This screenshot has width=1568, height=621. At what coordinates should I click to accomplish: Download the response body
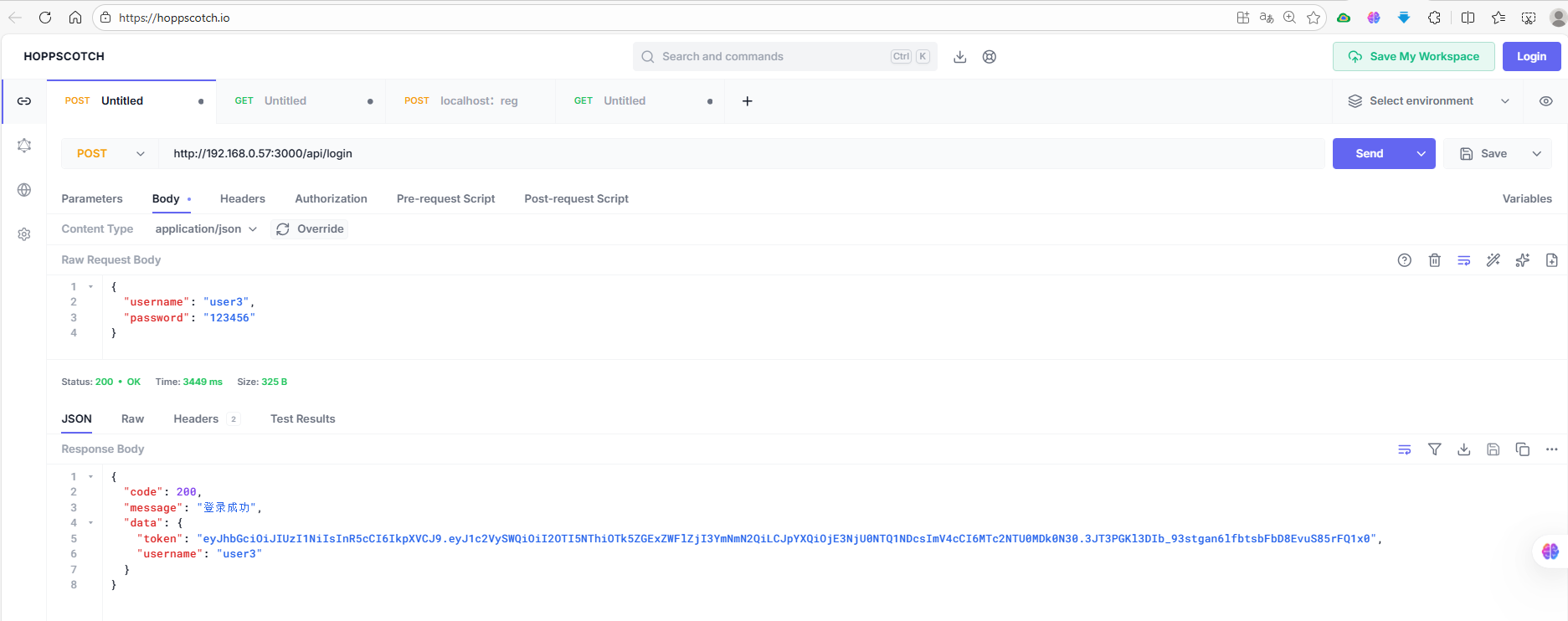click(x=1464, y=449)
